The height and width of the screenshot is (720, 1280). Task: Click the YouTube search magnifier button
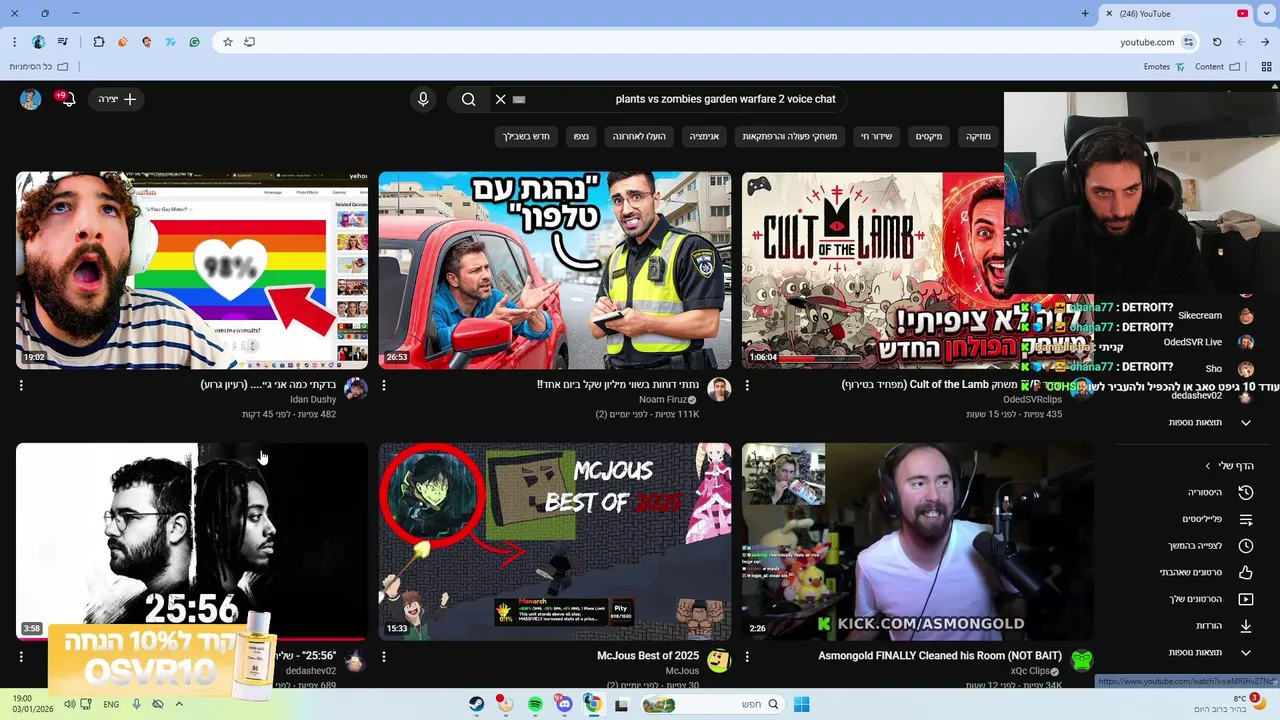tap(468, 99)
